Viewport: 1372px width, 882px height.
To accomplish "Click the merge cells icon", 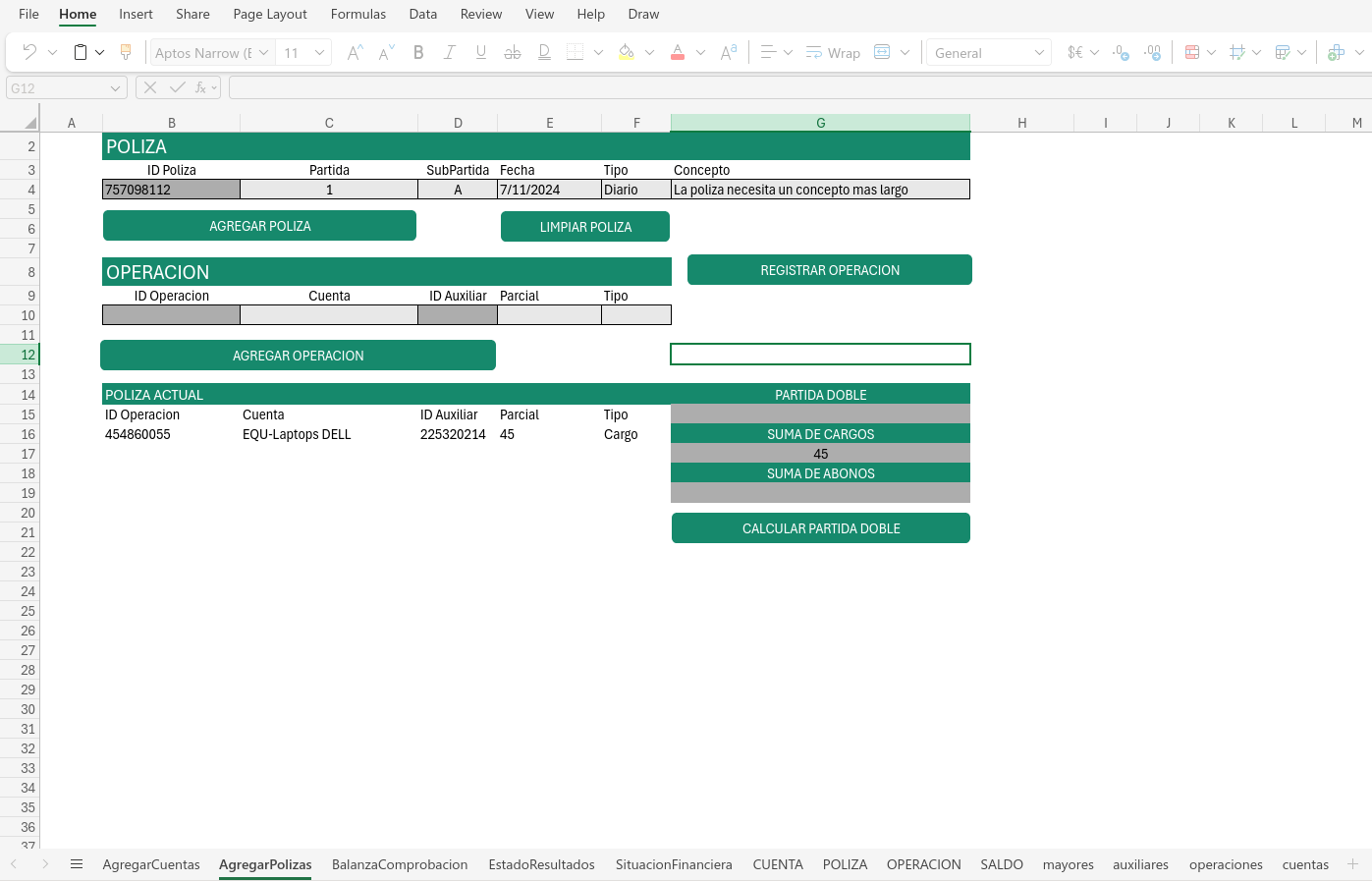I will [x=882, y=52].
